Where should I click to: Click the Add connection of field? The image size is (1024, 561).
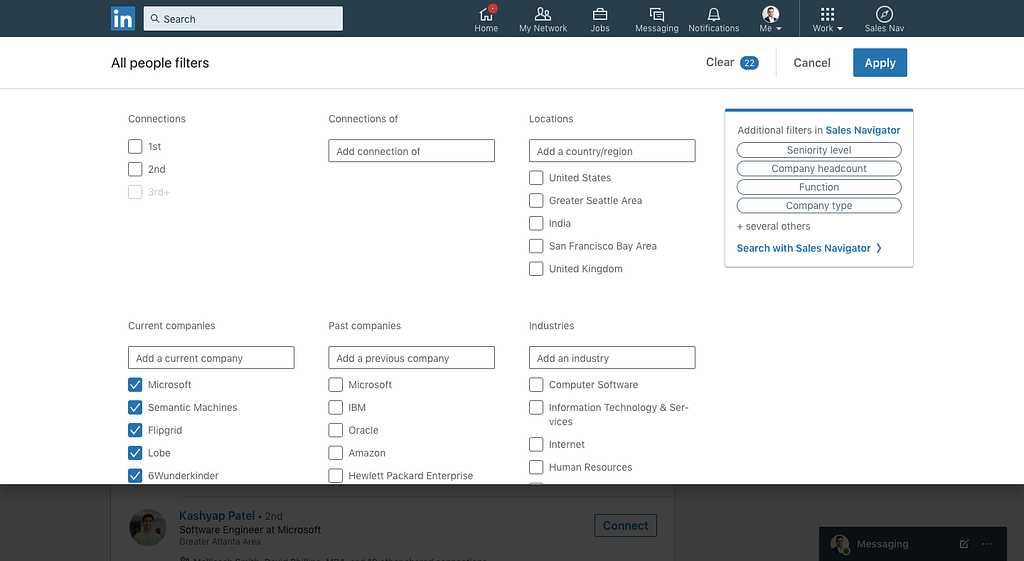(x=411, y=151)
